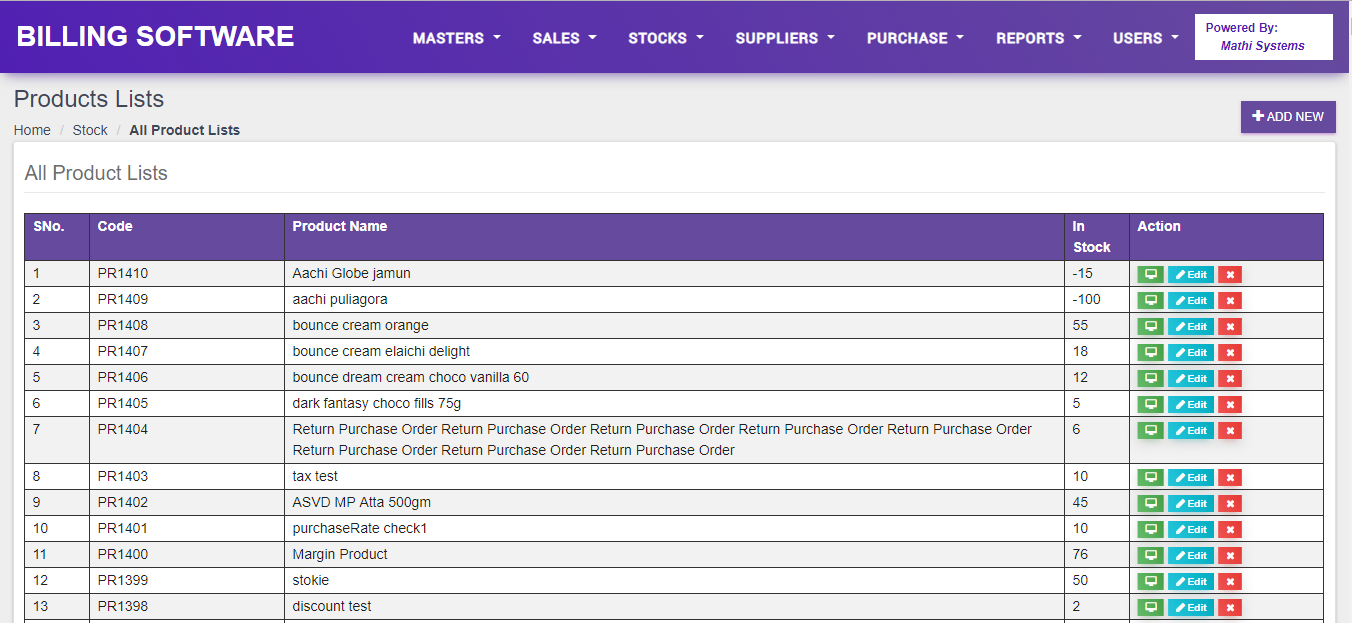Click the Edit button for ASVD MP Atta 500gm
This screenshot has height=623, width=1352.
click(x=1190, y=503)
